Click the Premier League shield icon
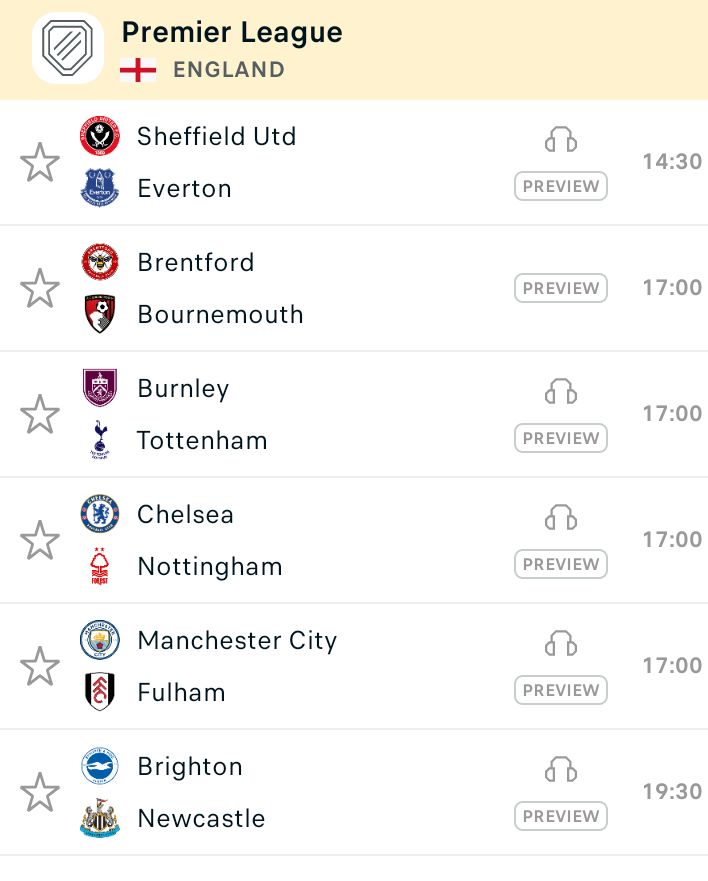This screenshot has height=881, width=708. point(68,48)
